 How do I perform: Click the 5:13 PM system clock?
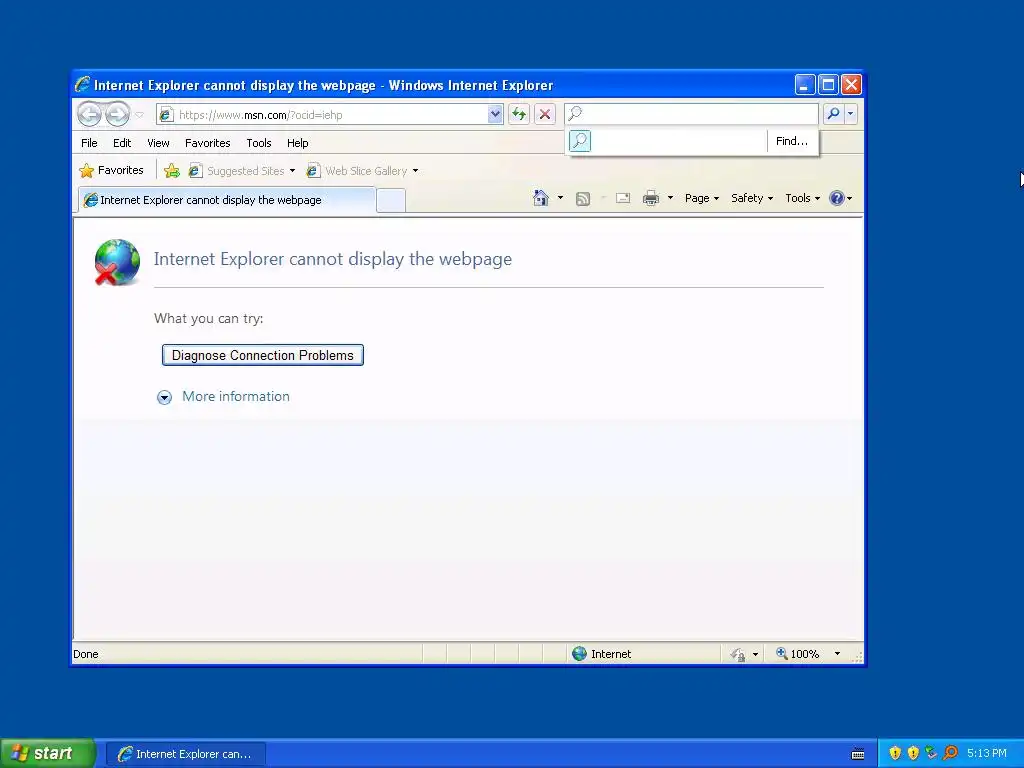tap(987, 753)
